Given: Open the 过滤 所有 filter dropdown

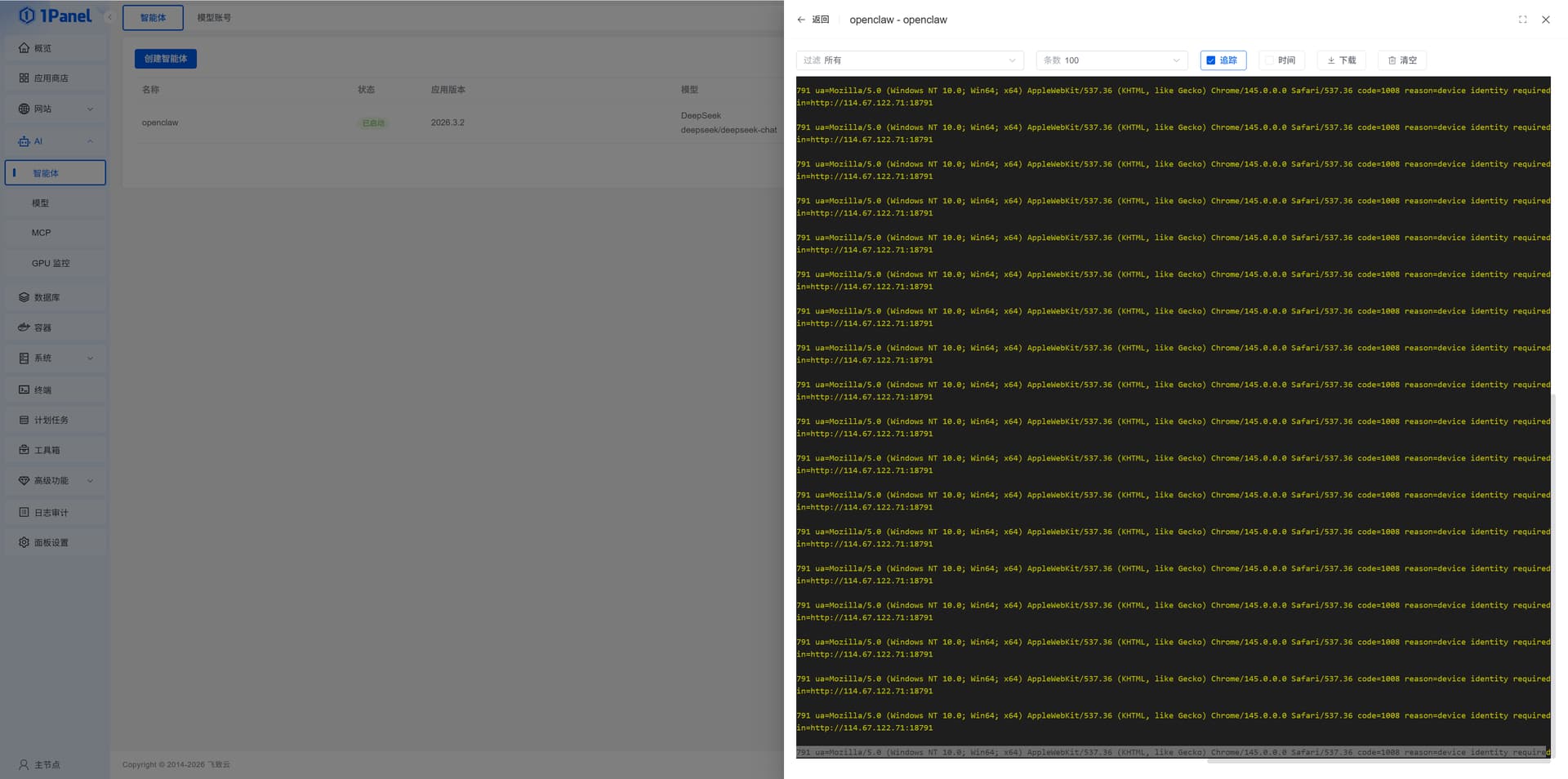Looking at the screenshot, I should (x=909, y=60).
